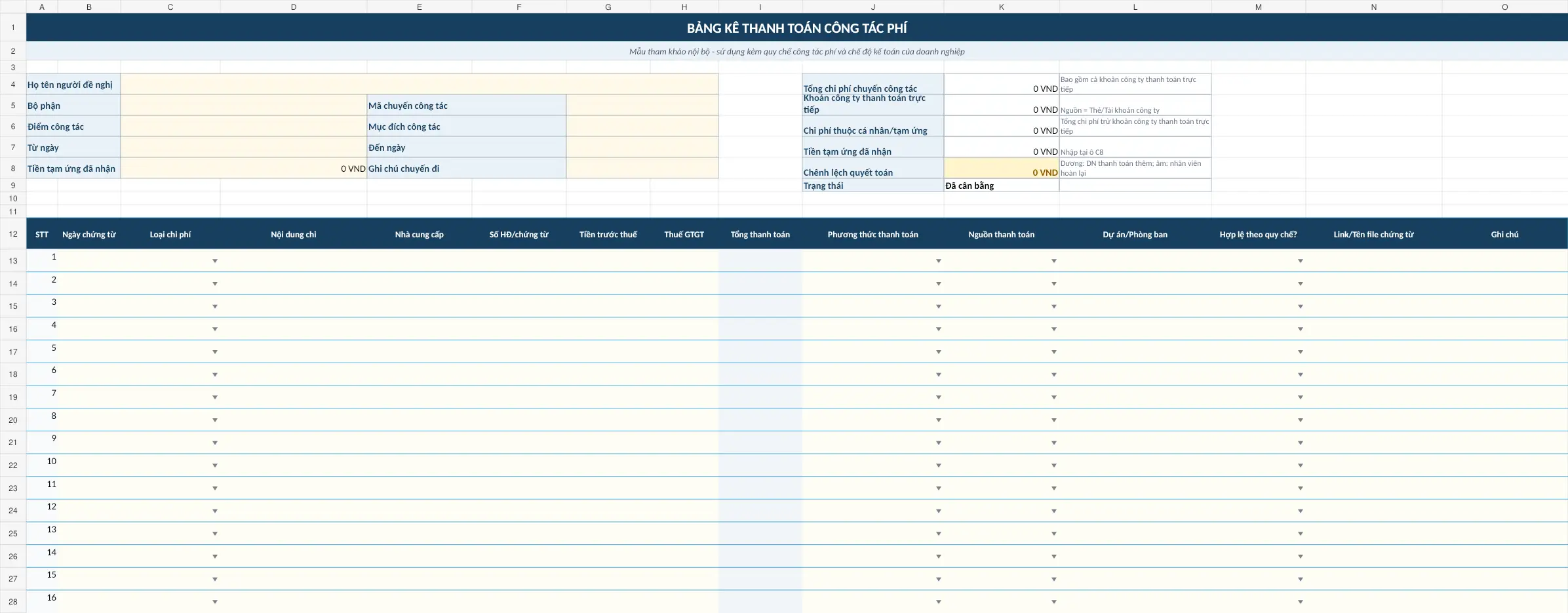Viewport: 1568px width, 613px height.
Task: Open Hợp lệ theo quy chế dropdown, STT 12
Action: [1300, 511]
